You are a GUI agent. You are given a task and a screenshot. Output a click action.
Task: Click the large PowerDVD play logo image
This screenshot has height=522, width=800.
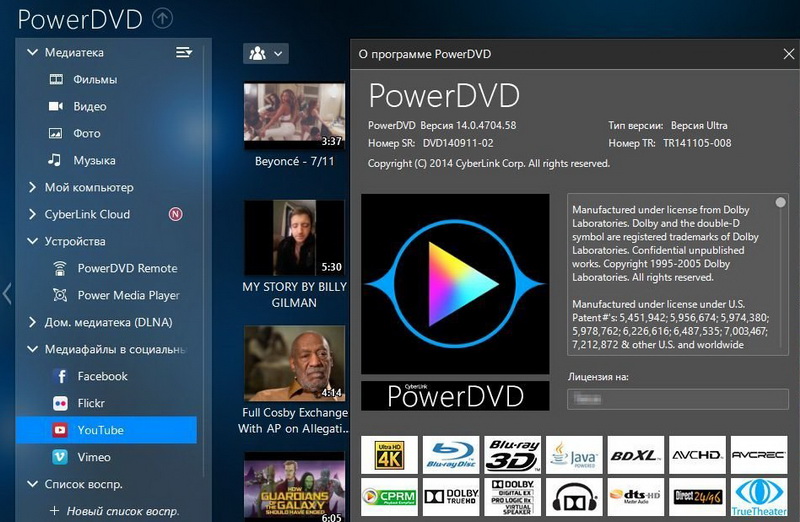[x=455, y=284]
